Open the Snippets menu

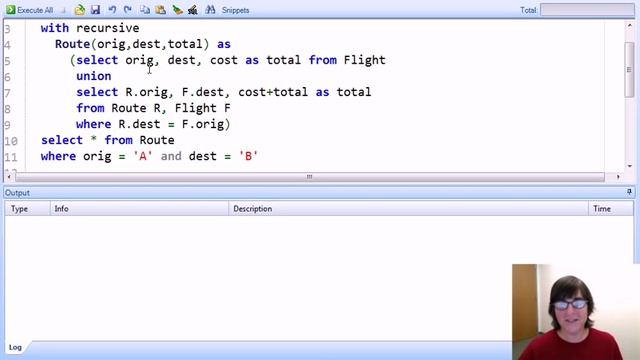(236, 10)
